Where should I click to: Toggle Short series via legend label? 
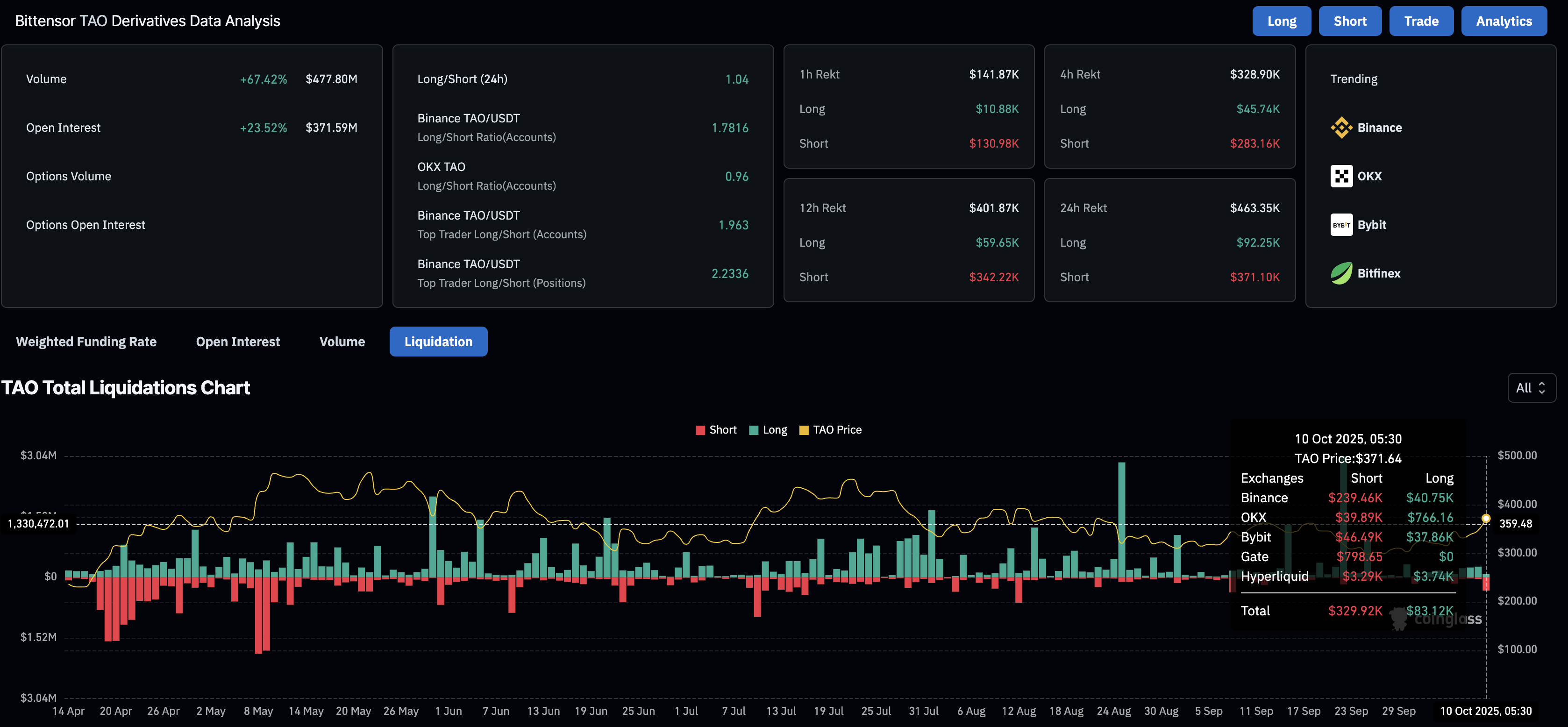tap(722, 430)
